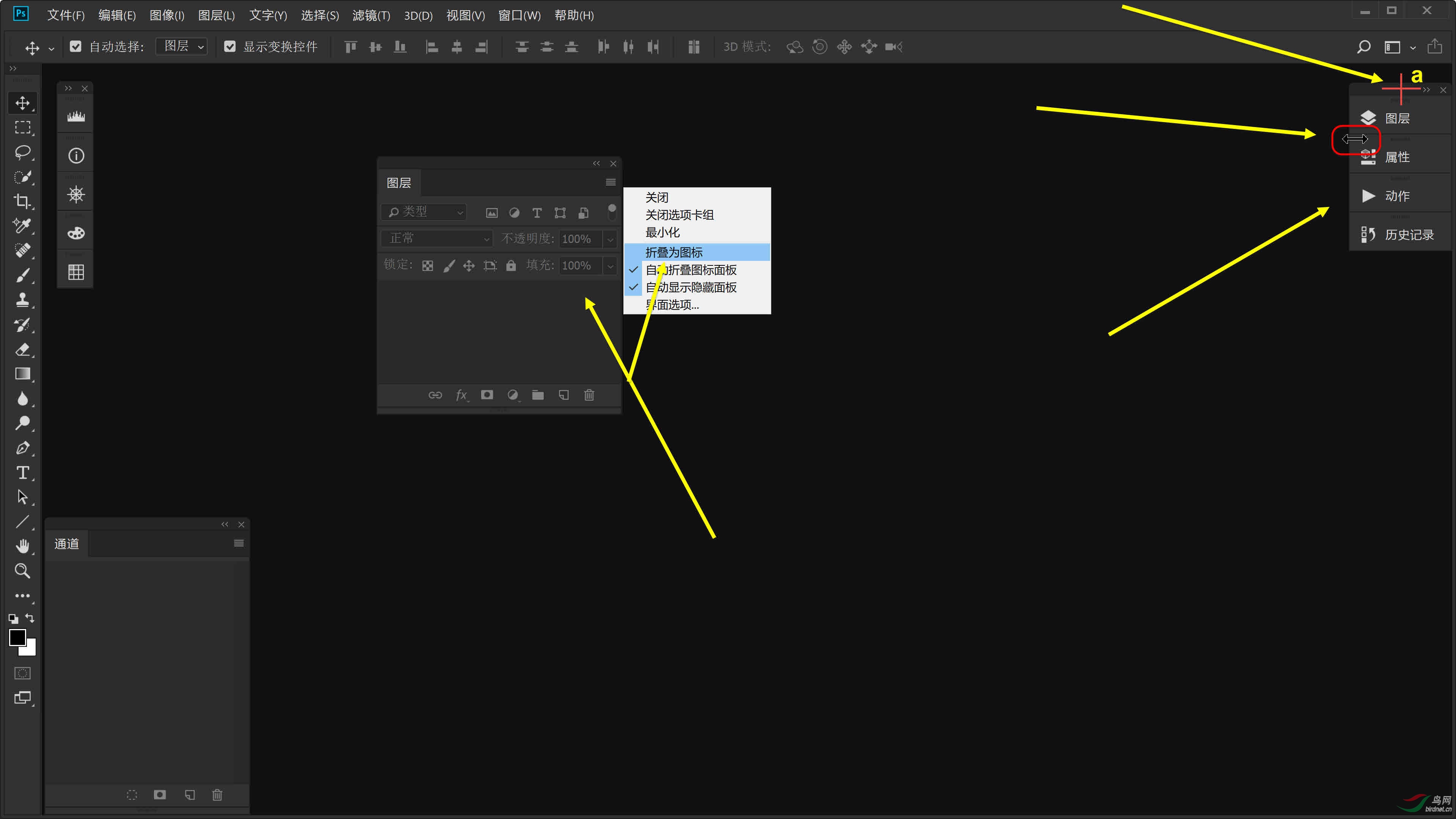Image resolution: width=1456 pixels, height=819 pixels.
Task: Select the Crop tool
Action: point(23,201)
